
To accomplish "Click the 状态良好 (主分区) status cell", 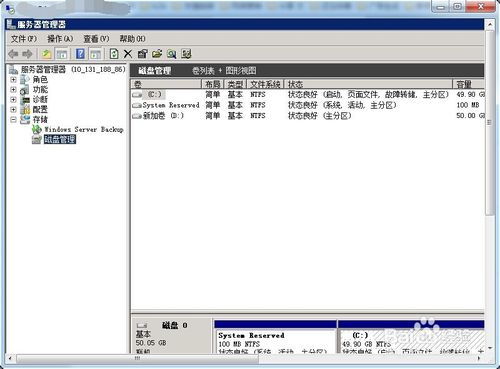I will point(319,116).
